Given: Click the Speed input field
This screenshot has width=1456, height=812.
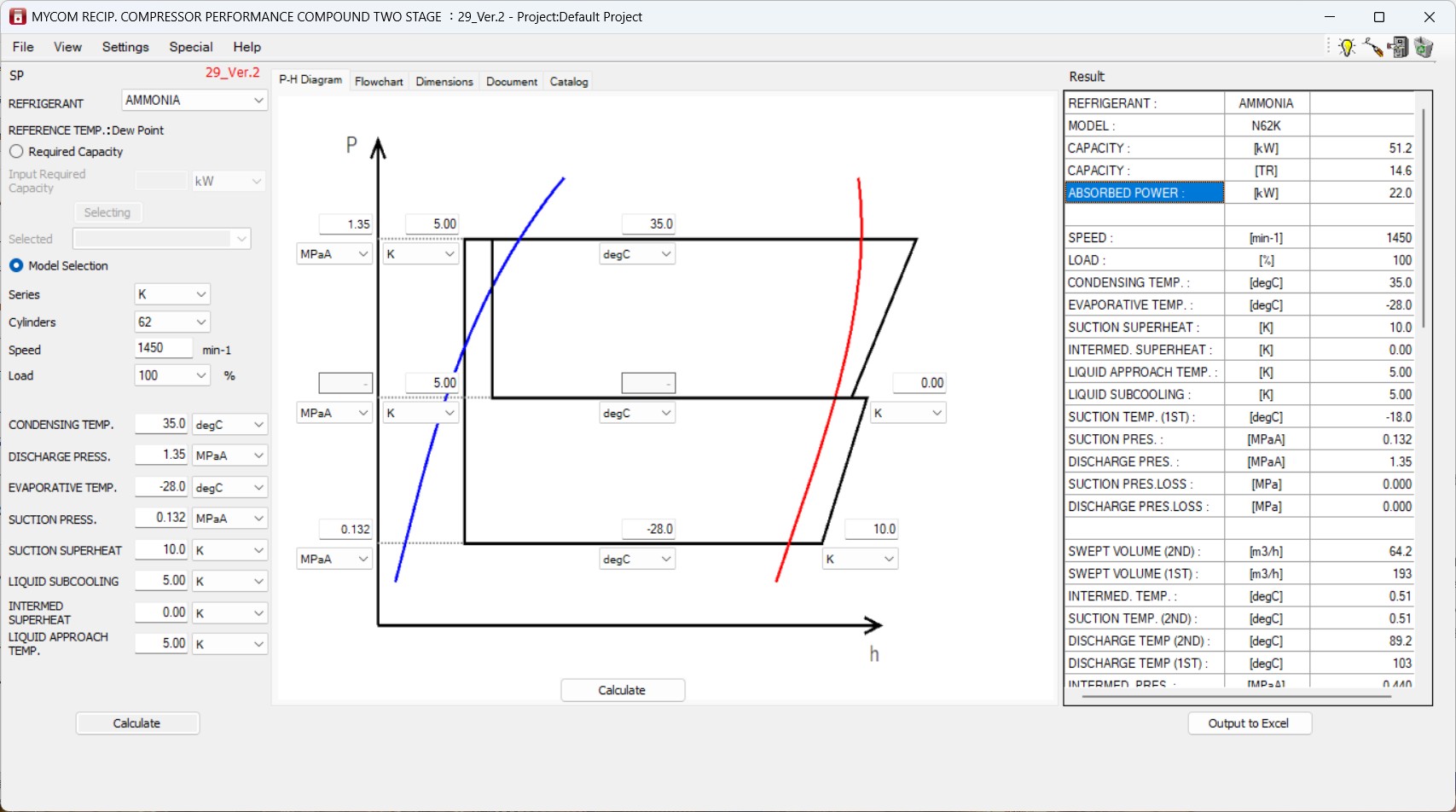Looking at the screenshot, I should point(163,348).
